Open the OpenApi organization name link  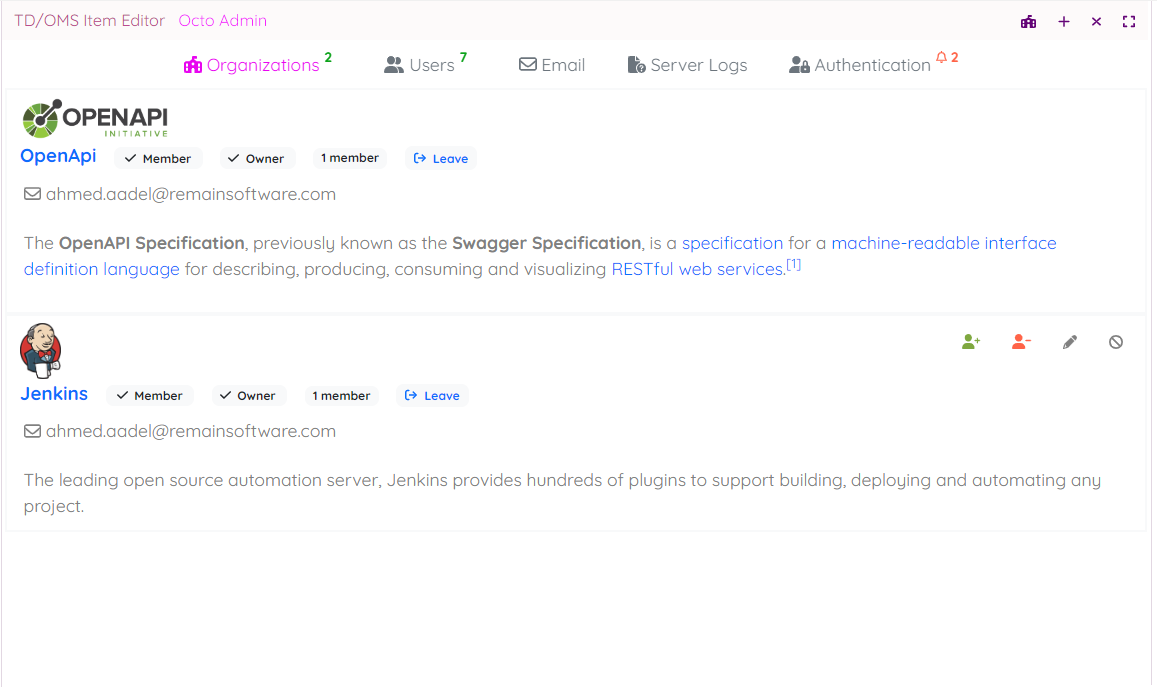tap(58, 156)
